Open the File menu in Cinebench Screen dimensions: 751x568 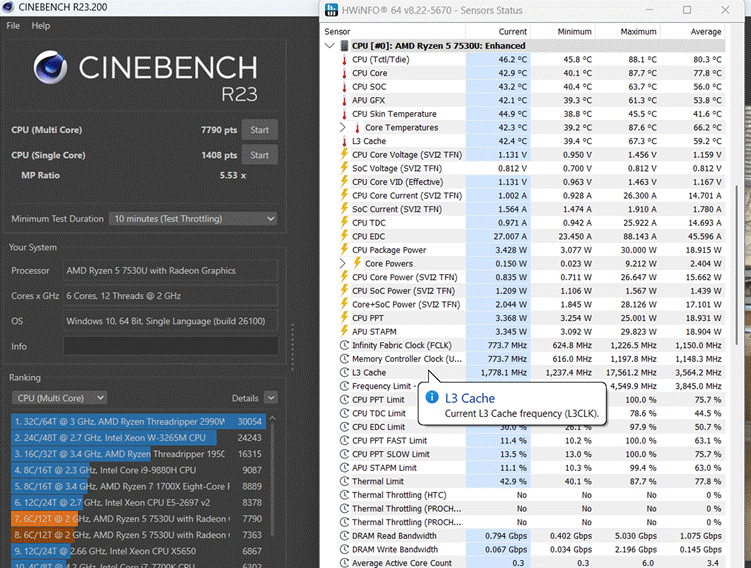click(13, 26)
